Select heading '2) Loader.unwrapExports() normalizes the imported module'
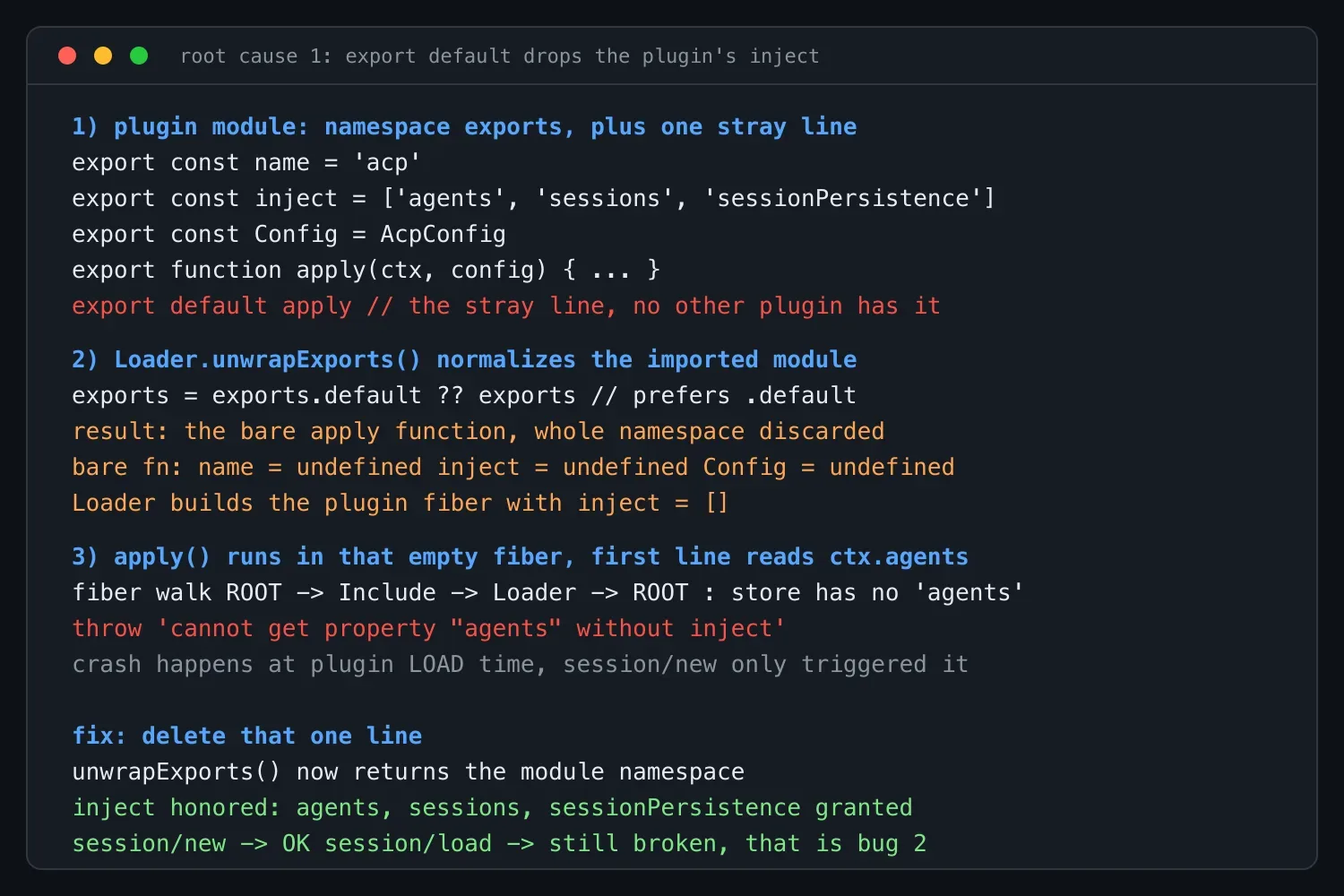This screenshot has height=896, width=1344. click(x=464, y=360)
